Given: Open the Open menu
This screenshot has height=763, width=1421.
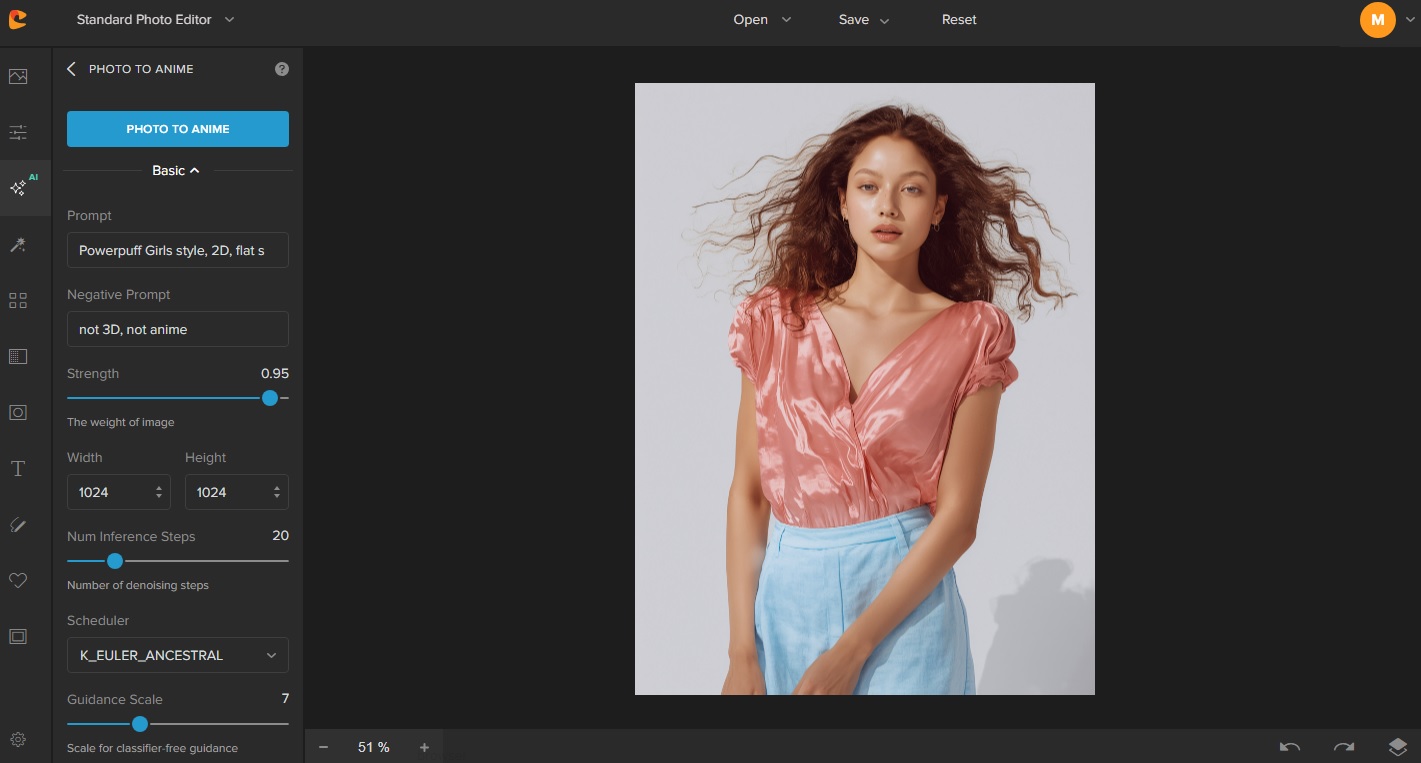Looking at the screenshot, I should click(761, 20).
